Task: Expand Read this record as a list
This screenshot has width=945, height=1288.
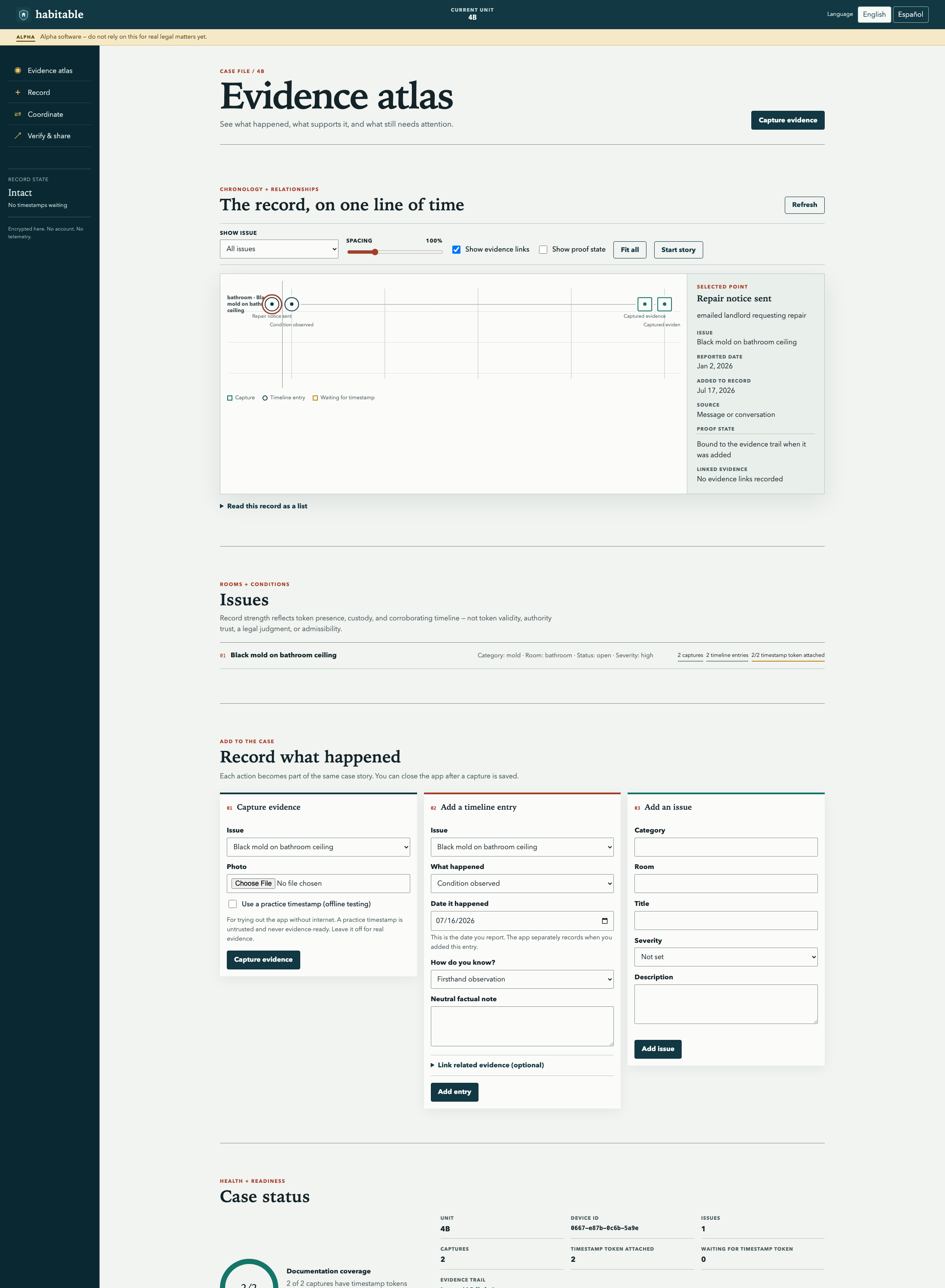Action: pos(264,506)
